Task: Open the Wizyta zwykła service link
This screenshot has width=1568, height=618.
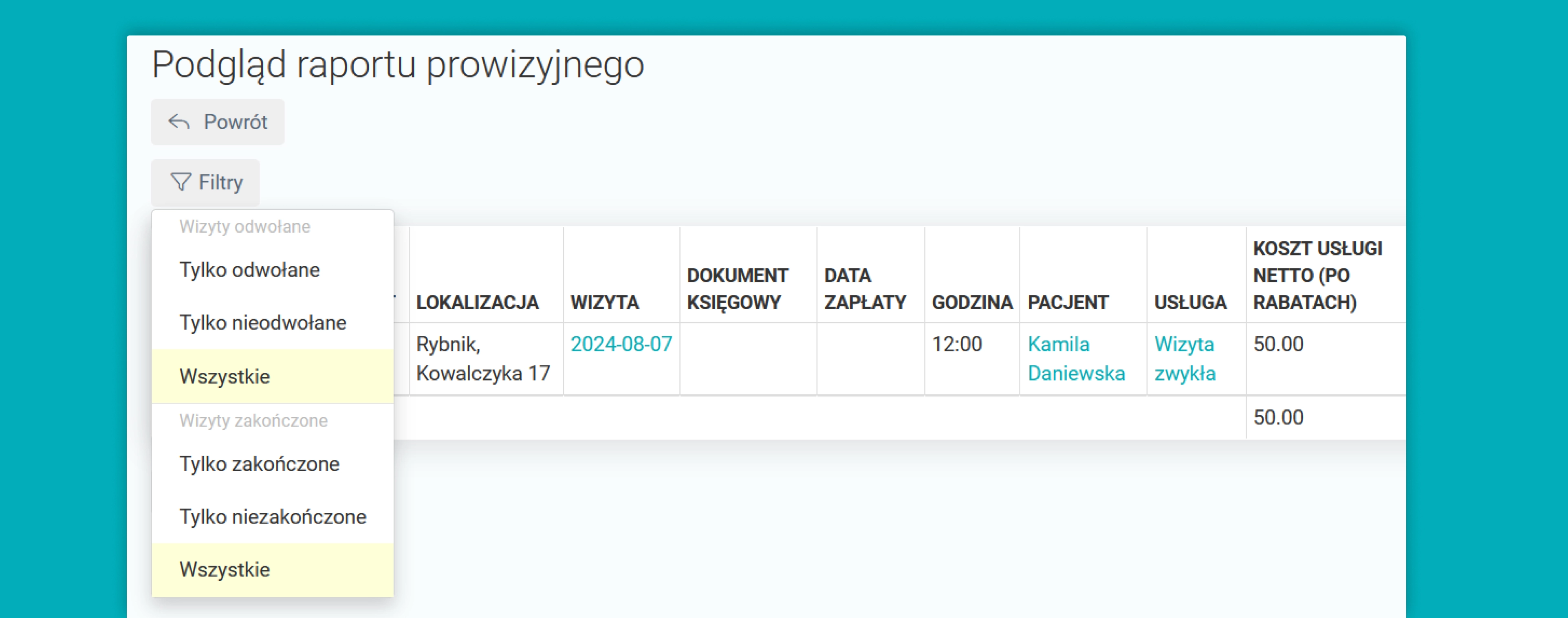Action: (x=1185, y=359)
